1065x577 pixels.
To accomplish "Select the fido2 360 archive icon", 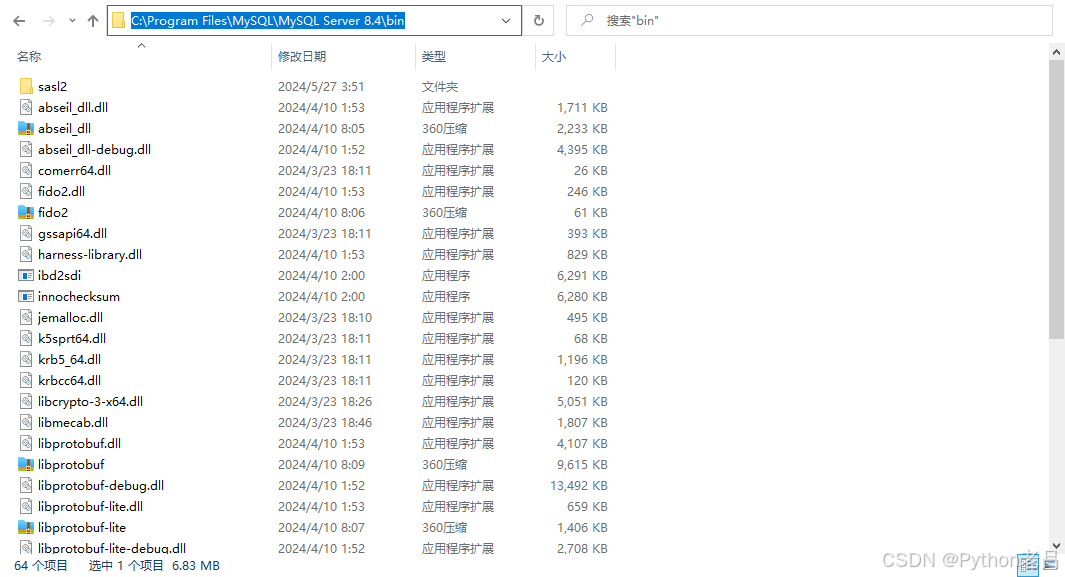I will click(26, 212).
